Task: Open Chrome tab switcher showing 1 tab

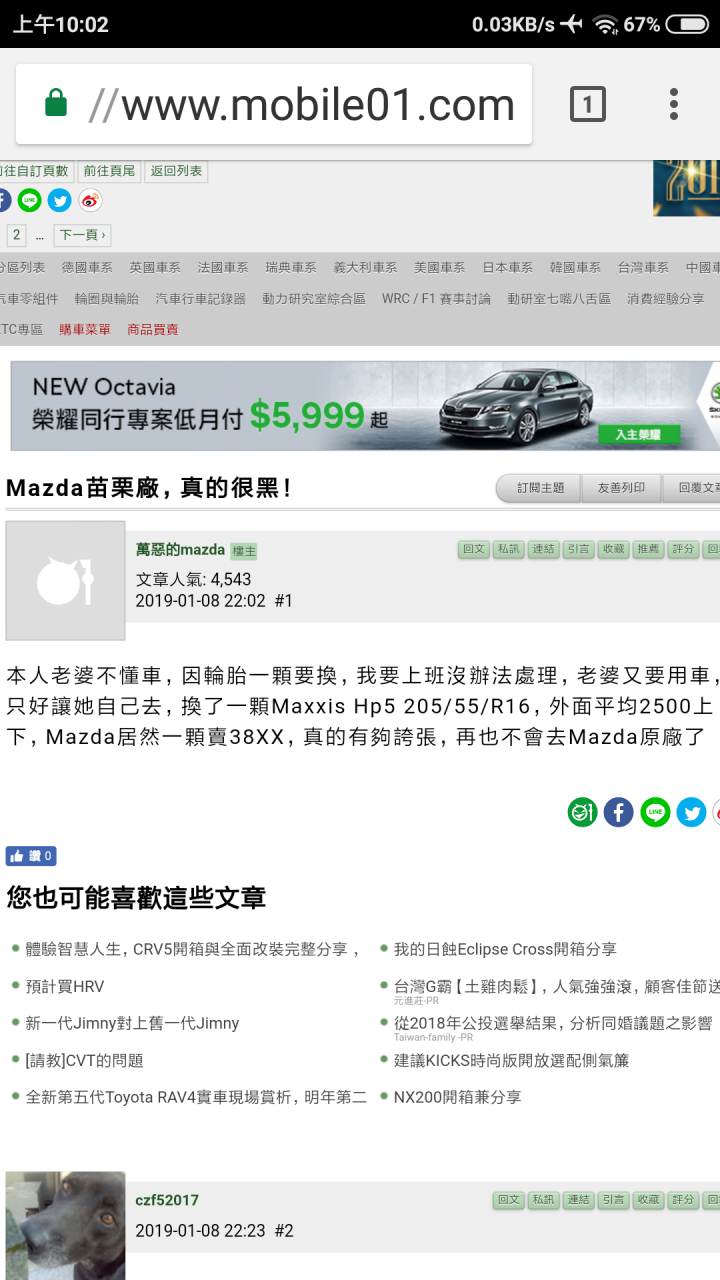Action: [x=588, y=104]
